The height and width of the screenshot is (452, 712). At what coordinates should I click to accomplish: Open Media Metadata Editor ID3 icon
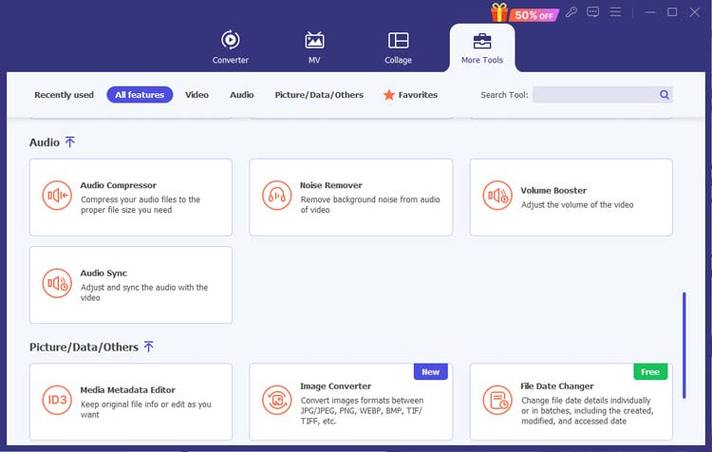click(x=57, y=400)
